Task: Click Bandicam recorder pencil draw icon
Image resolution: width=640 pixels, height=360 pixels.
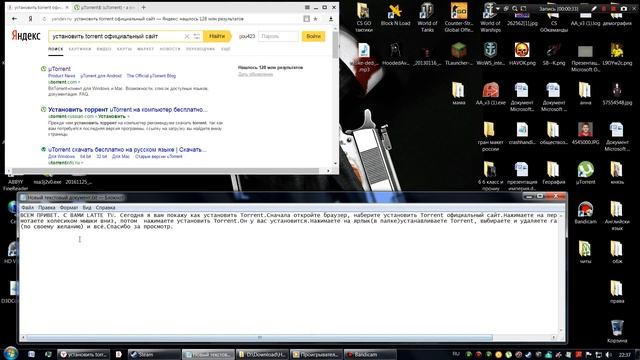Action: click(x=594, y=8)
